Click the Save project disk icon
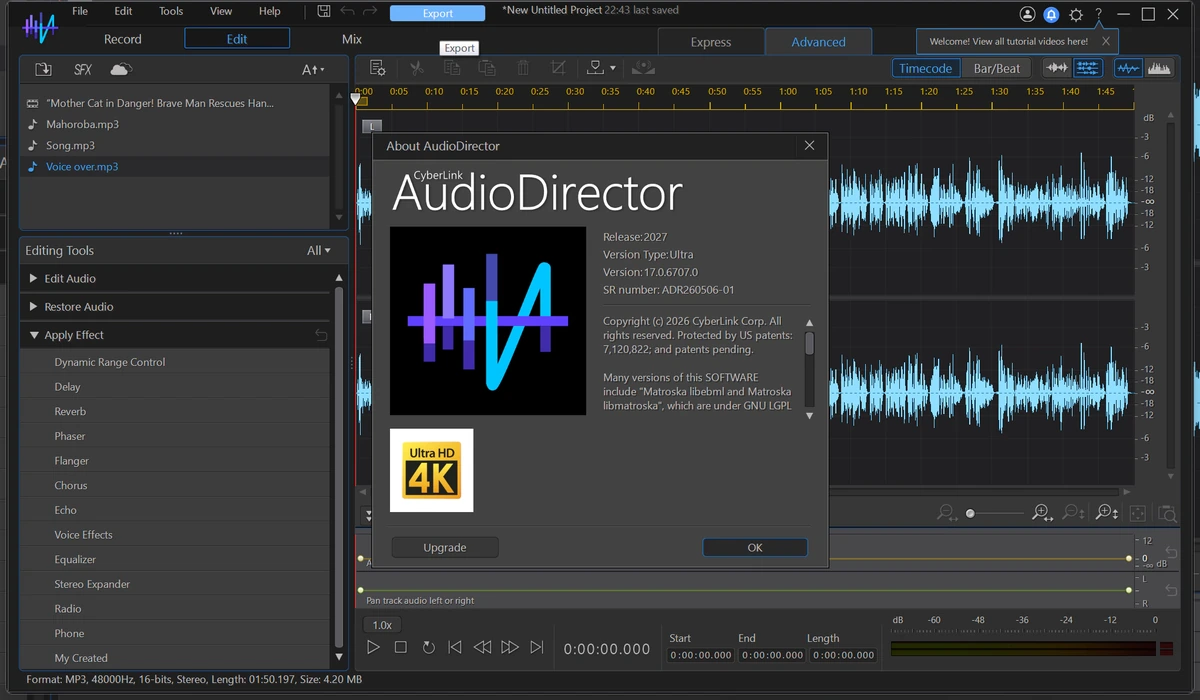Image resolution: width=1200 pixels, height=700 pixels. [324, 11]
